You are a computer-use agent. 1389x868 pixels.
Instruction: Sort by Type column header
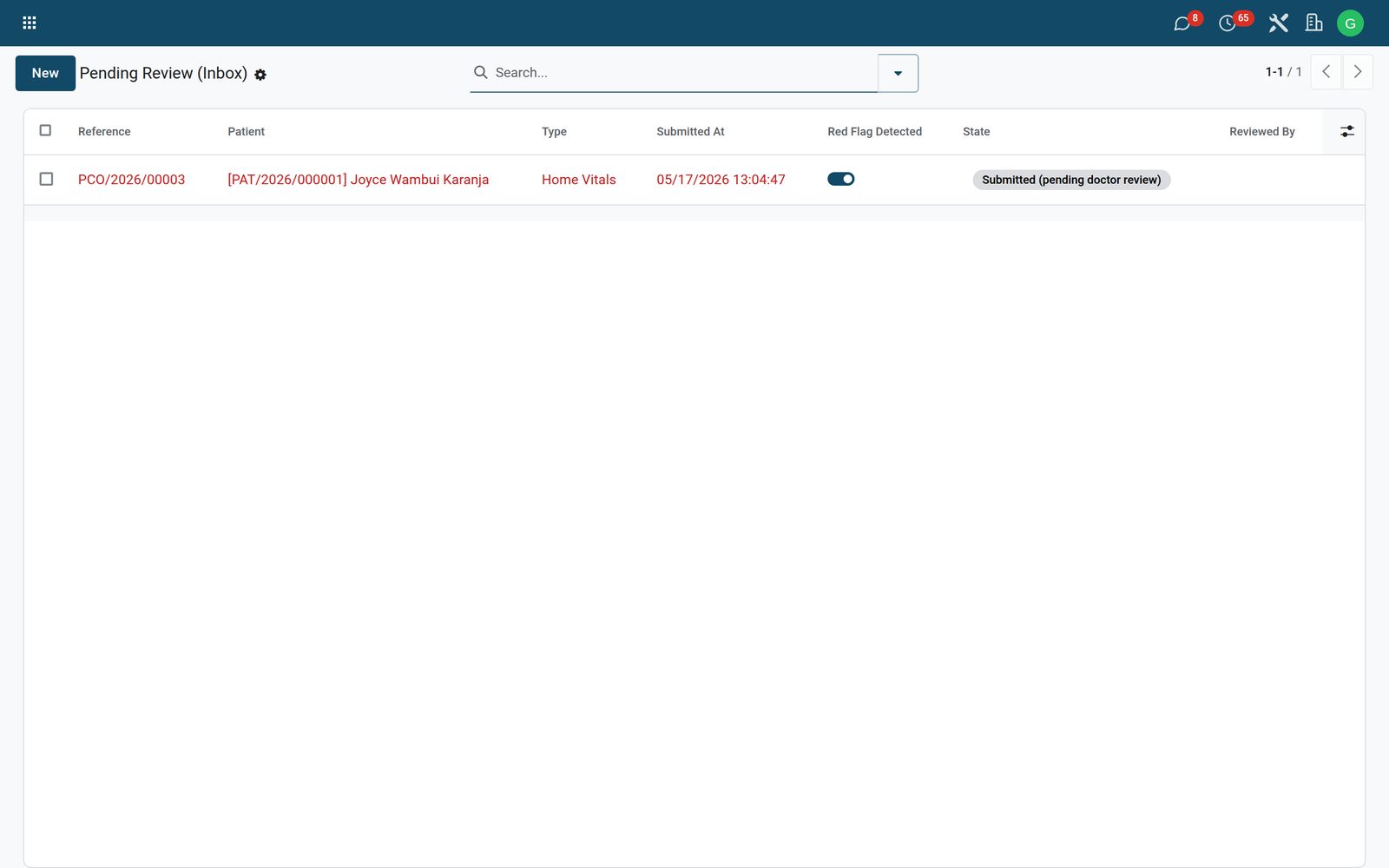point(554,132)
